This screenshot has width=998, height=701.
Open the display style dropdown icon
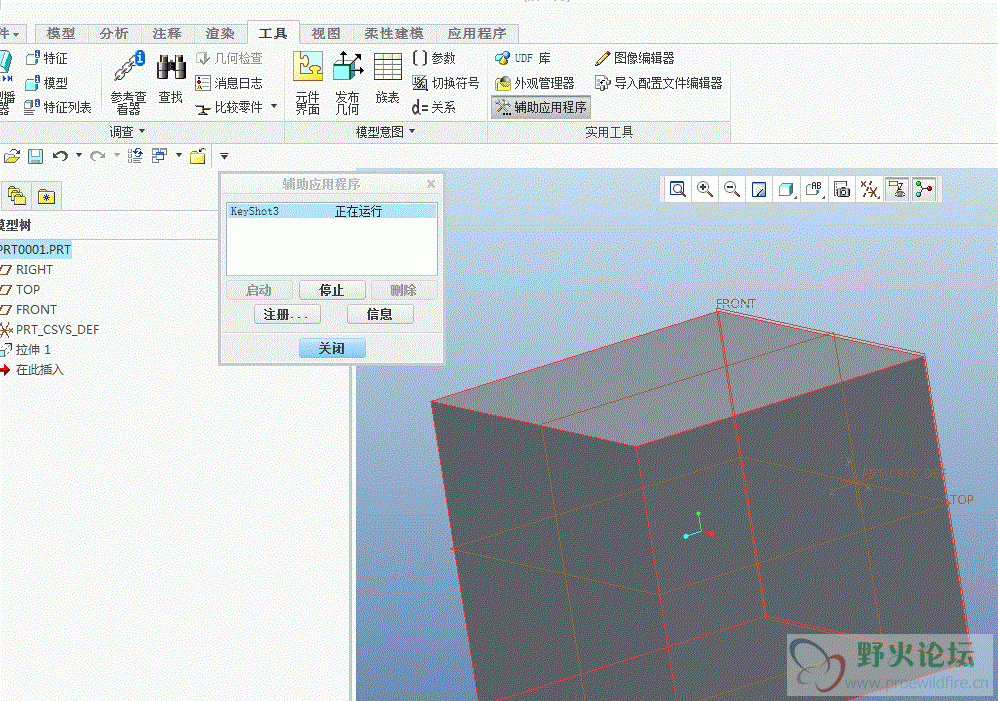click(x=787, y=189)
